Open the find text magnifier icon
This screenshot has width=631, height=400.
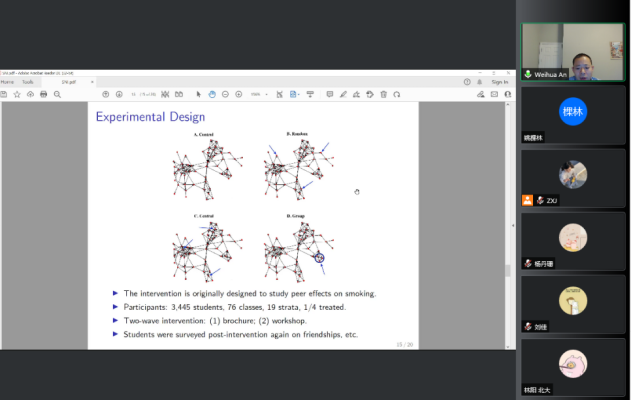(x=57, y=94)
